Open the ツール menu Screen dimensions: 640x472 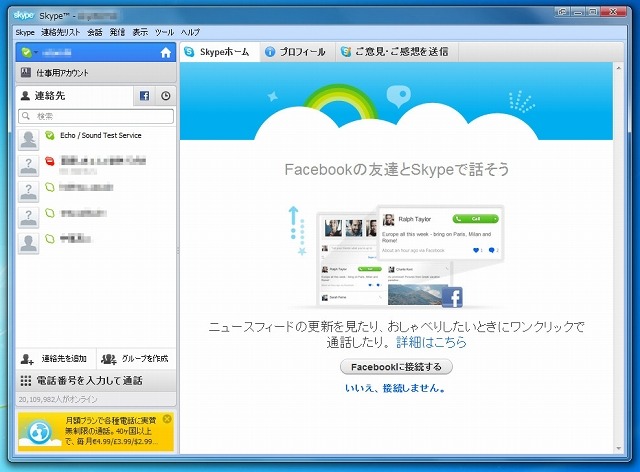[x=164, y=32]
